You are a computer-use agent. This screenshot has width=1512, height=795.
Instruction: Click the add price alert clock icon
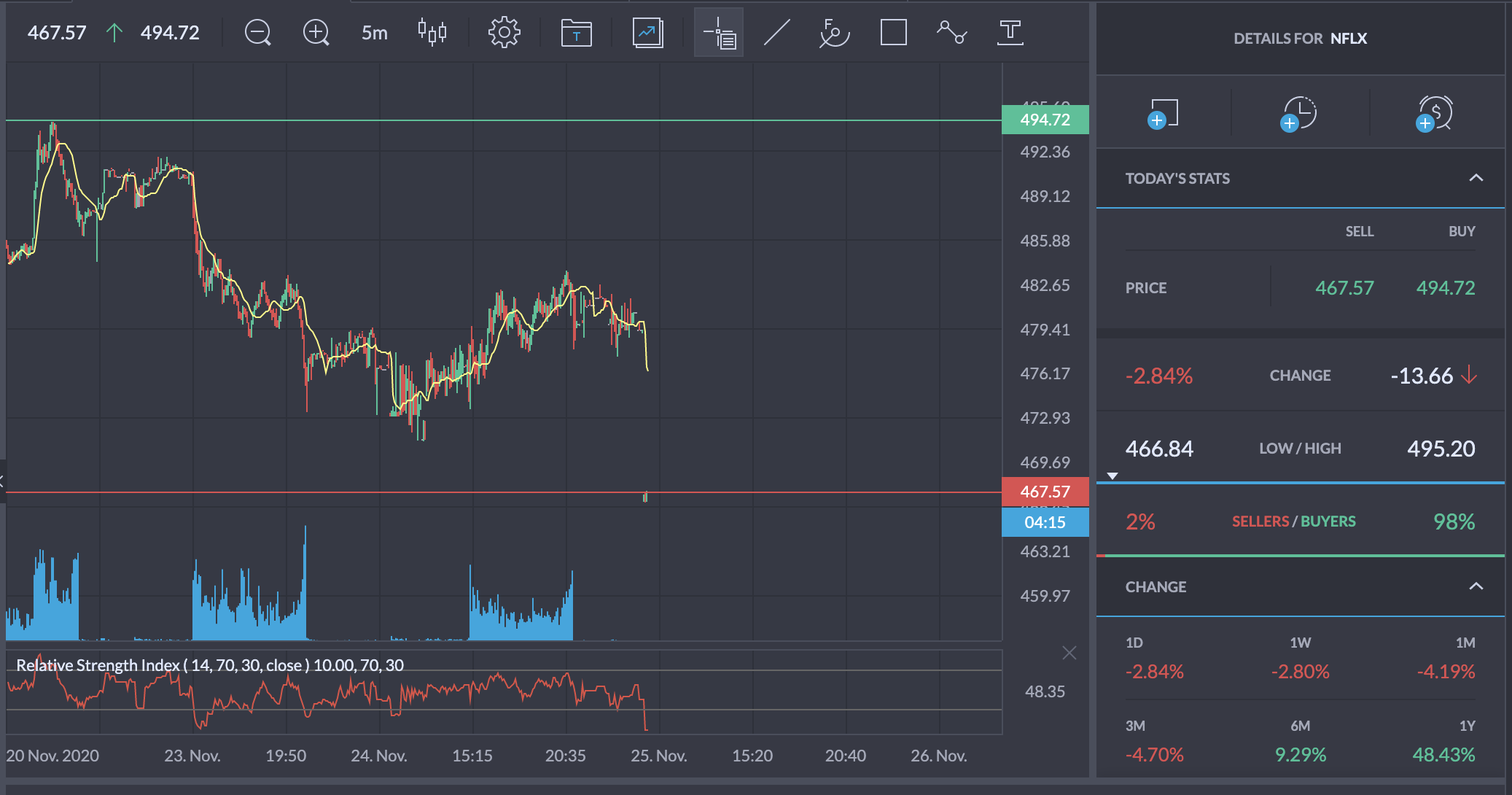[1299, 114]
